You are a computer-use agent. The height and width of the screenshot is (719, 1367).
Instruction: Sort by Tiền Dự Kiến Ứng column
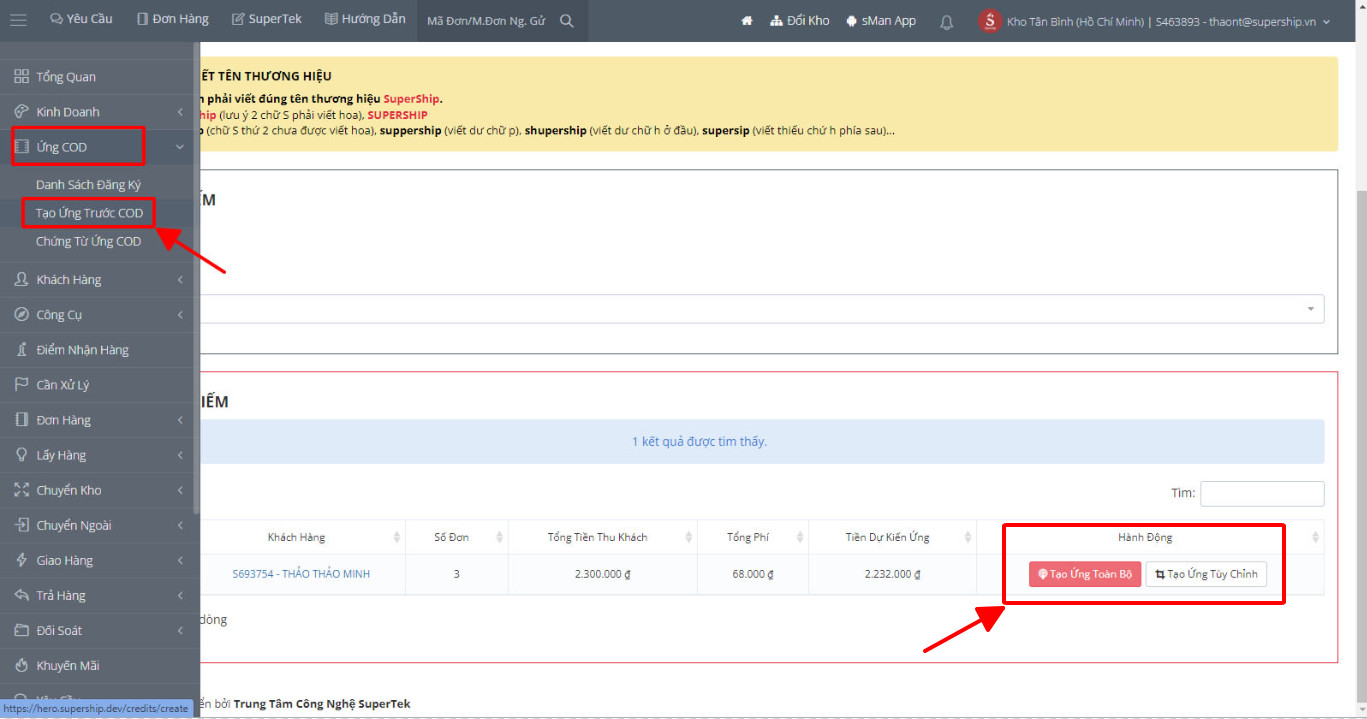click(x=892, y=537)
